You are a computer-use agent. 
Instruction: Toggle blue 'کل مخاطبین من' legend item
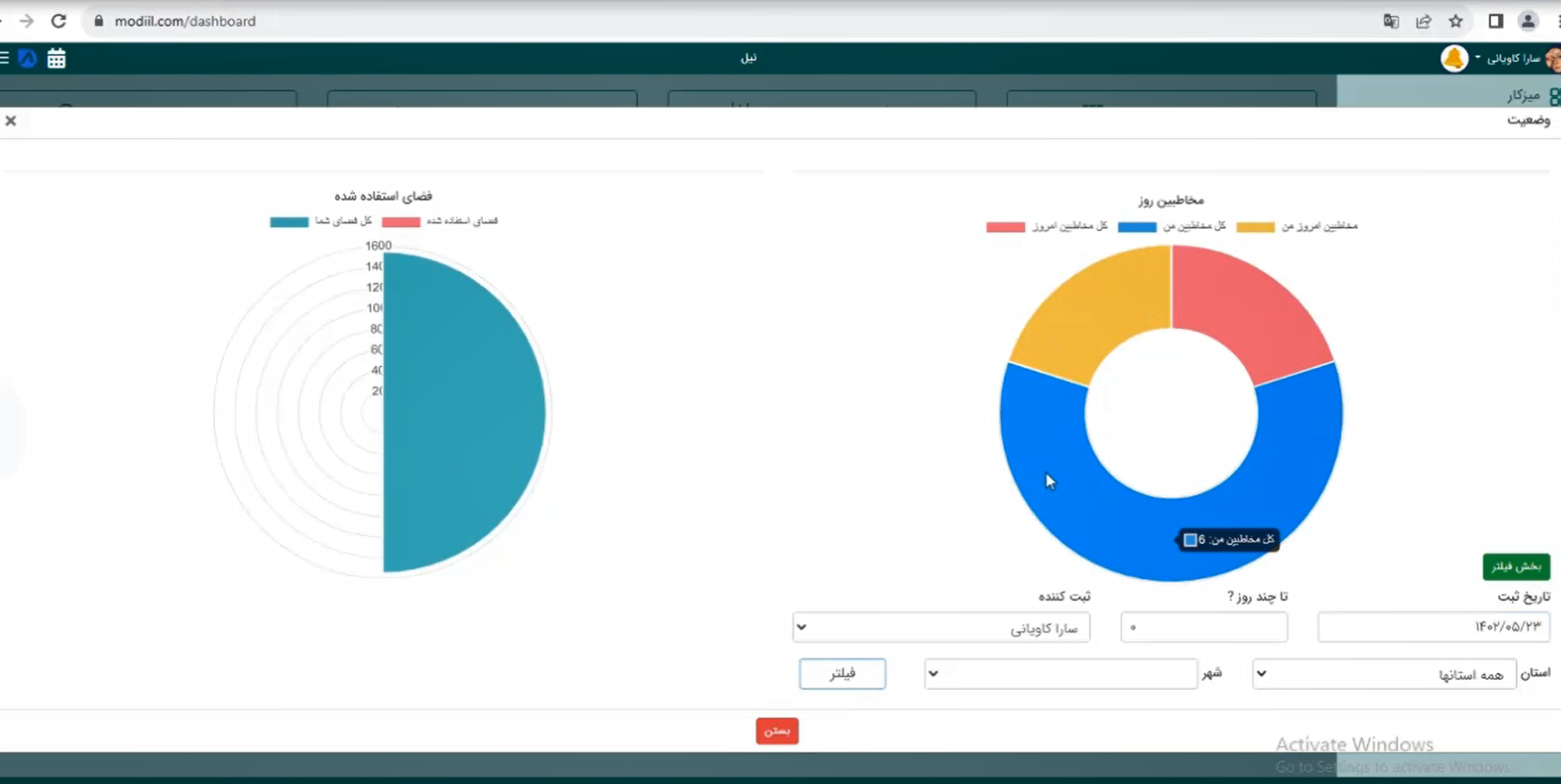pos(1171,226)
